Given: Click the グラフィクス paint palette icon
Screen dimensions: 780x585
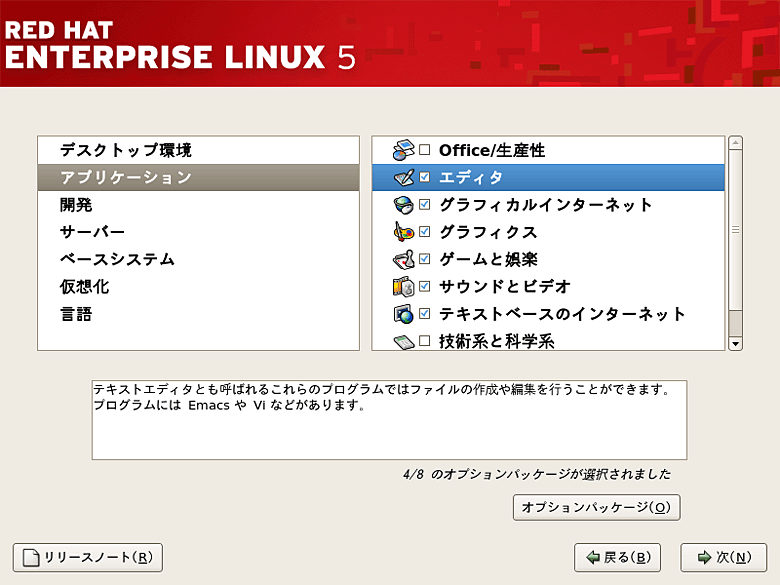Looking at the screenshot, I should pyautogui.click(x=402, y=232).
